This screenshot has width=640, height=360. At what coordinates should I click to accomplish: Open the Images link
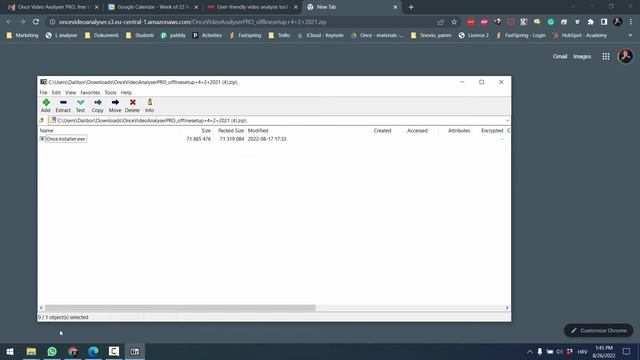pos(582,56)
